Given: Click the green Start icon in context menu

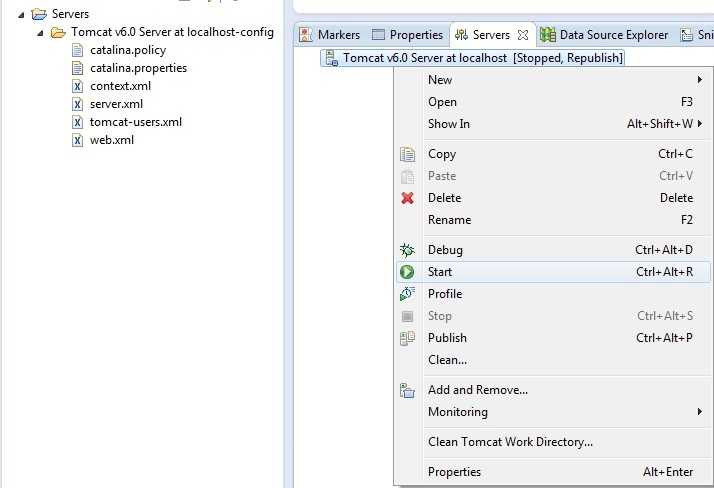Looking at the screenshot, I should coord(407,272).
